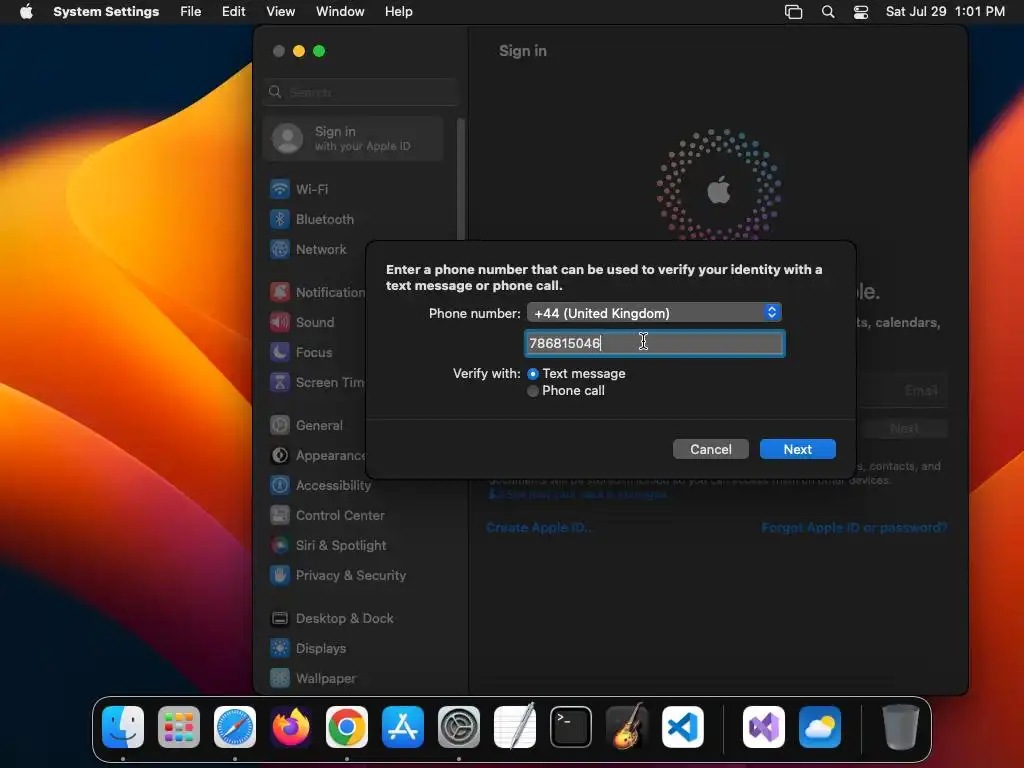
Task: Launch Safari from the Dock
Action: pos(235,727)
